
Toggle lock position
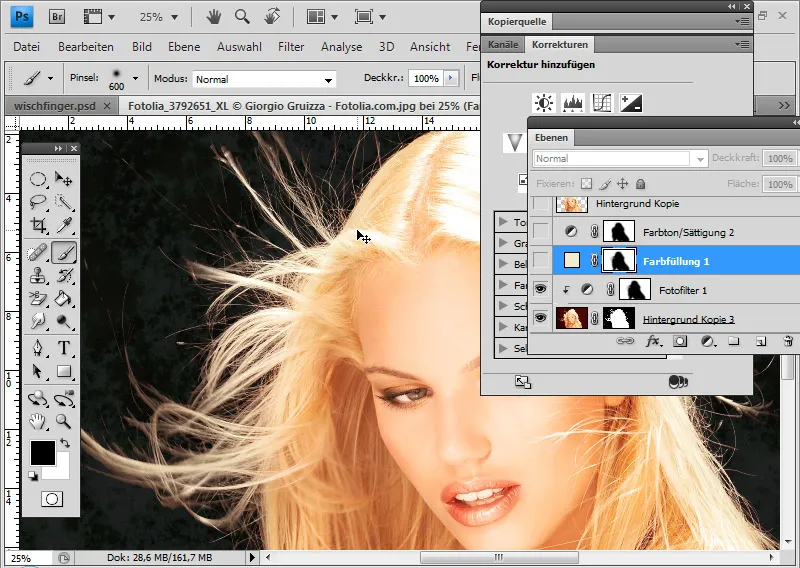click(622, 184)
